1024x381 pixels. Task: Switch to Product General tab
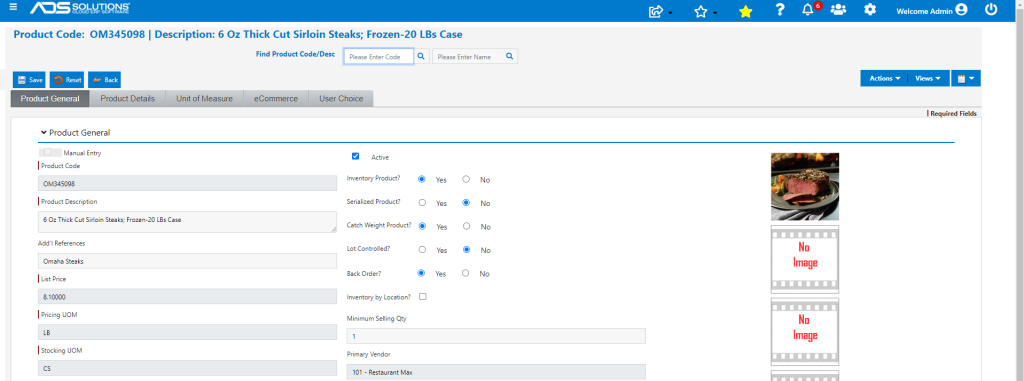tap(50, 99)
